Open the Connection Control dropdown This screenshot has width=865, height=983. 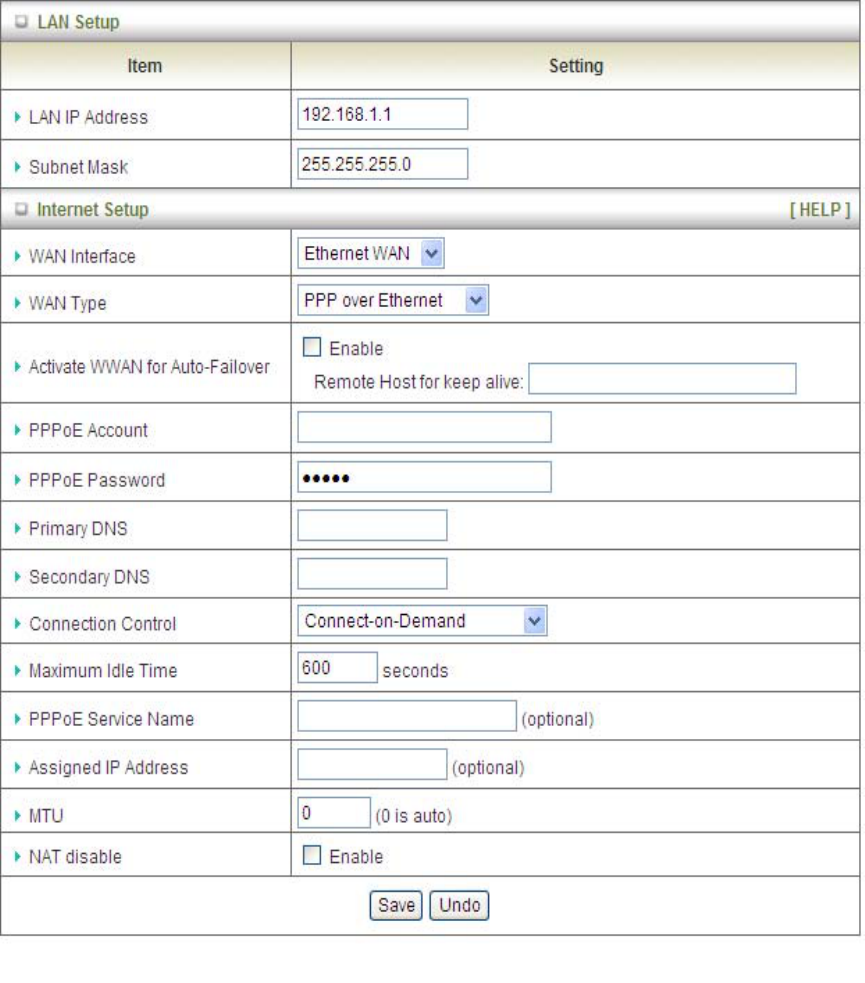(x=425, y=621)
